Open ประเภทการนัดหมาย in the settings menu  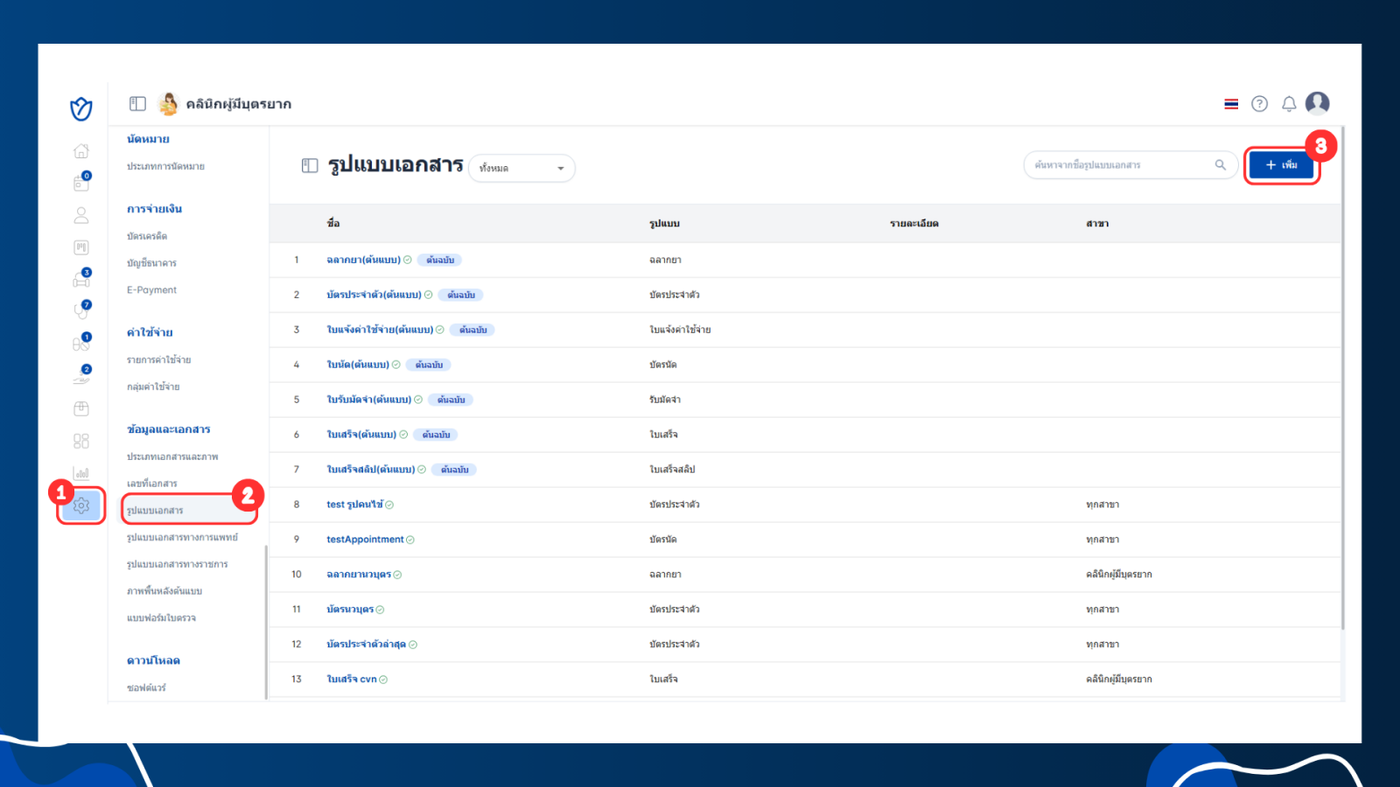point(166,166)
